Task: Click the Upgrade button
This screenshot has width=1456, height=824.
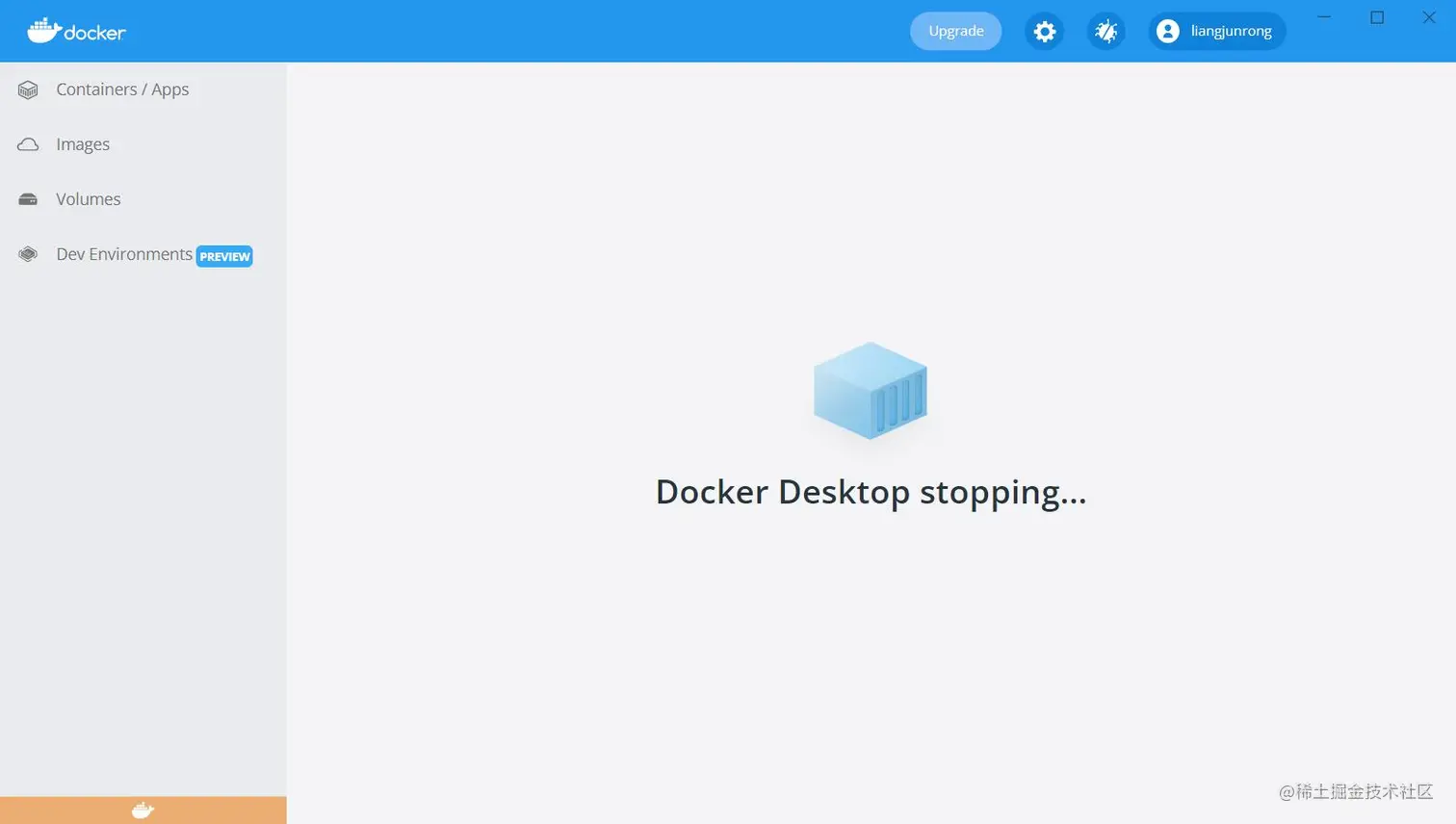Action: (x=954, y=30)
